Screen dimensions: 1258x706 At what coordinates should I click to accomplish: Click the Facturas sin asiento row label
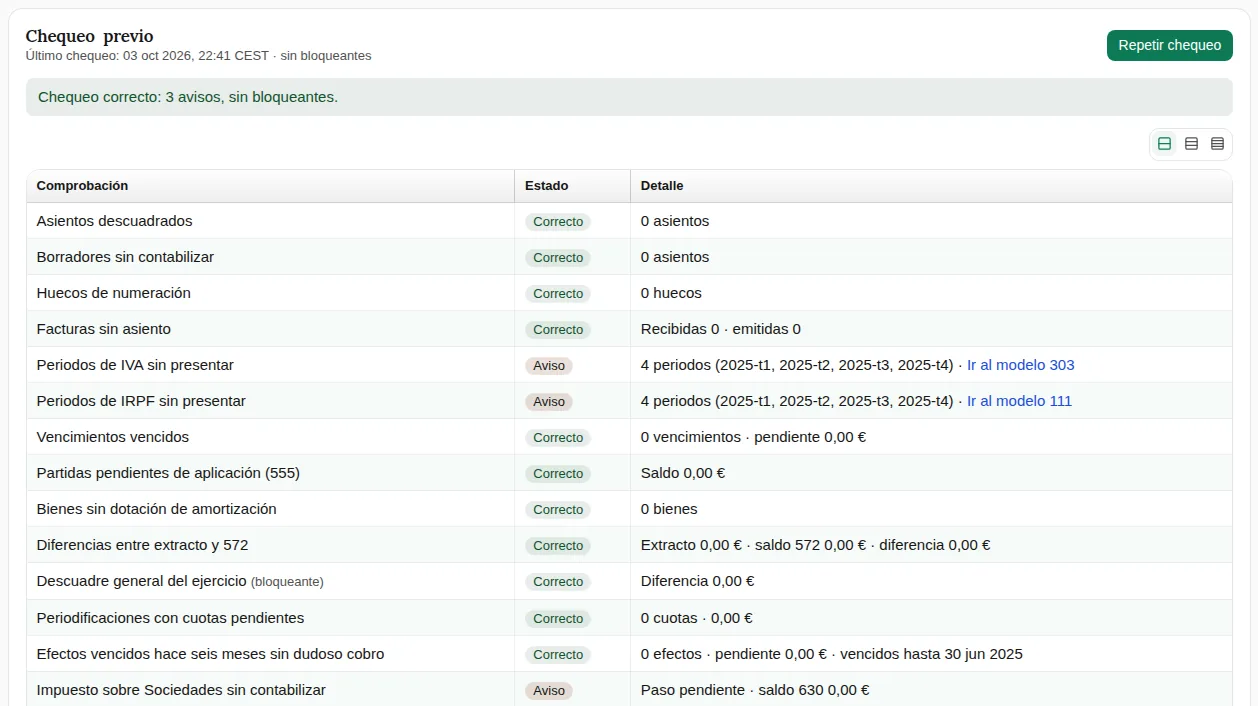click(104, 329)
